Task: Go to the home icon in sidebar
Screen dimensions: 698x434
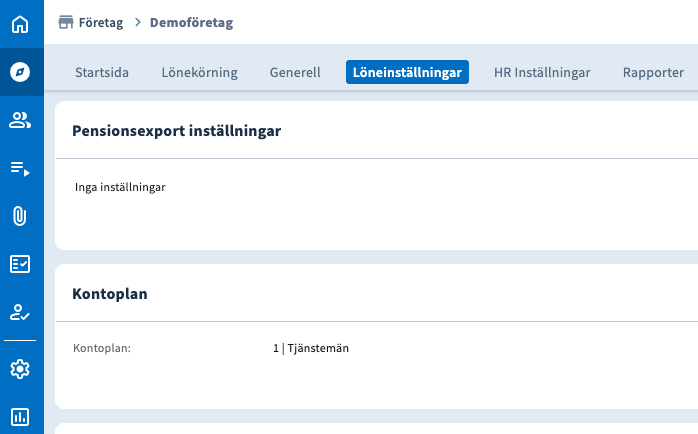Action: [x=20, y=24]
